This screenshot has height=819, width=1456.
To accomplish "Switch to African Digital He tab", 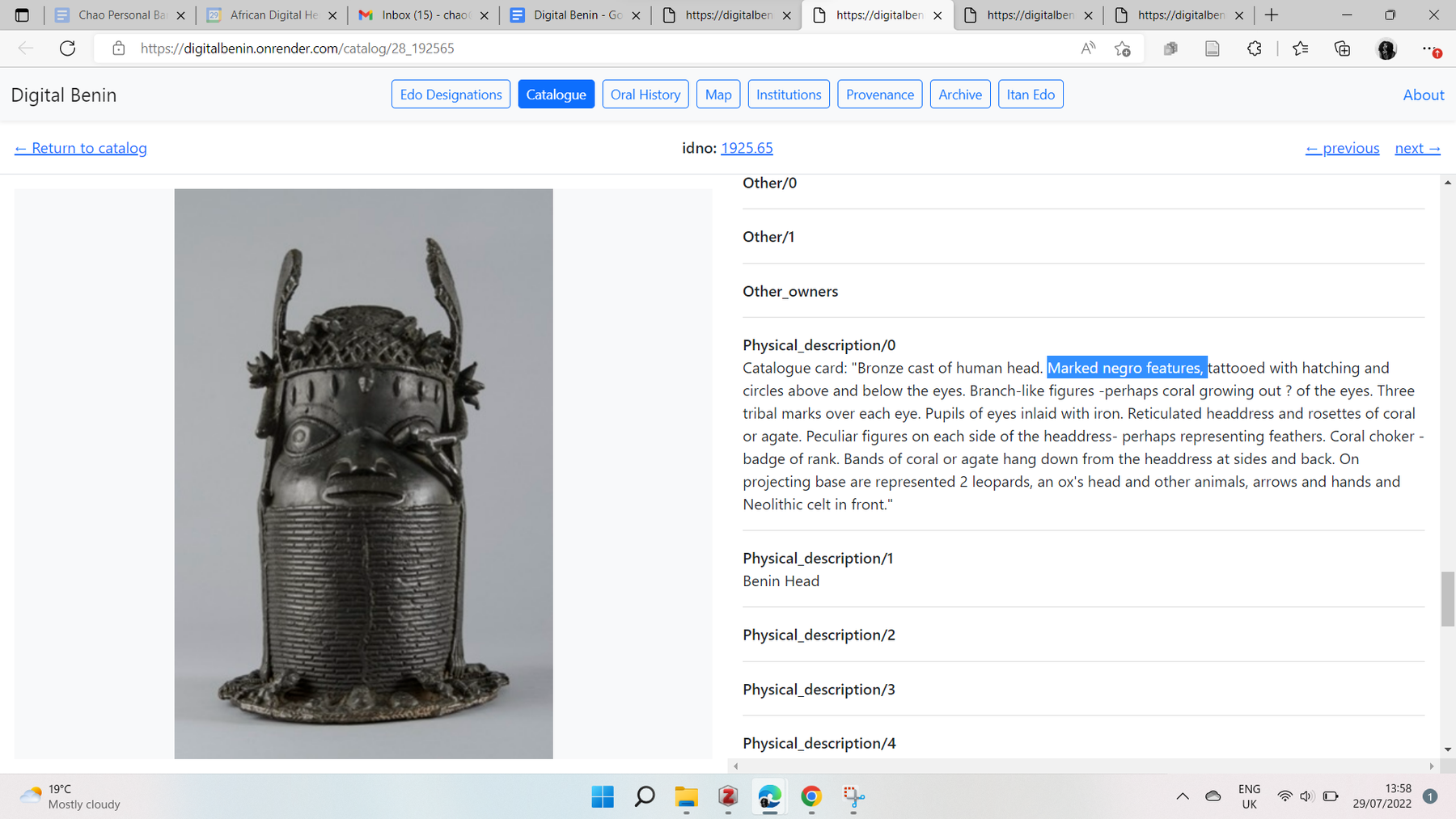I will (x=273, y=15).
